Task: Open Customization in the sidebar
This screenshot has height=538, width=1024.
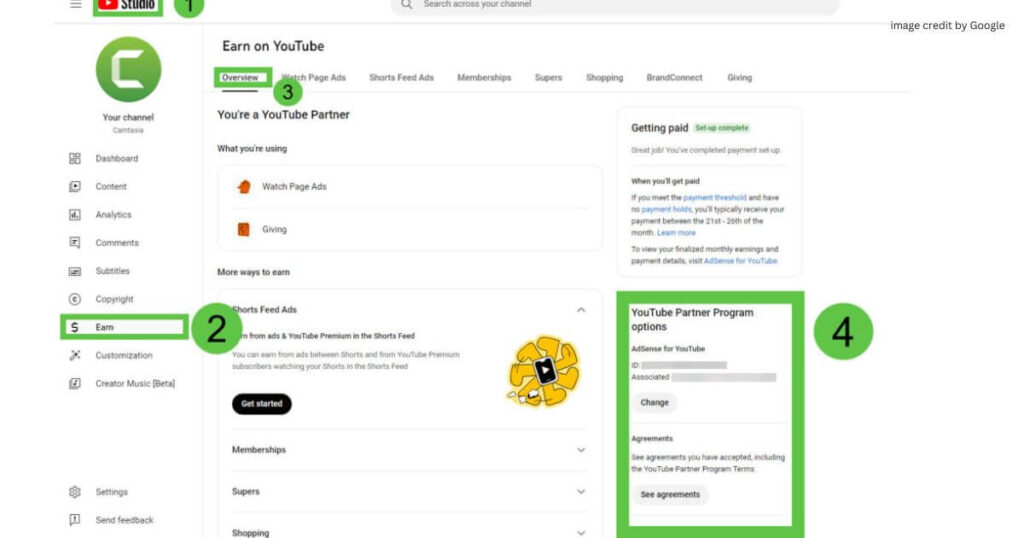Action: click(x=124, y=355)
